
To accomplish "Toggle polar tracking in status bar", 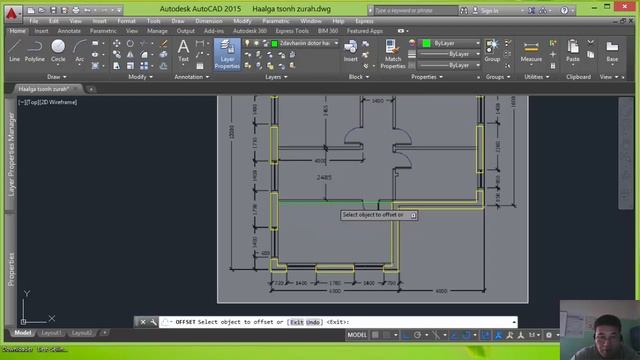I will click(x=417, y=335).
